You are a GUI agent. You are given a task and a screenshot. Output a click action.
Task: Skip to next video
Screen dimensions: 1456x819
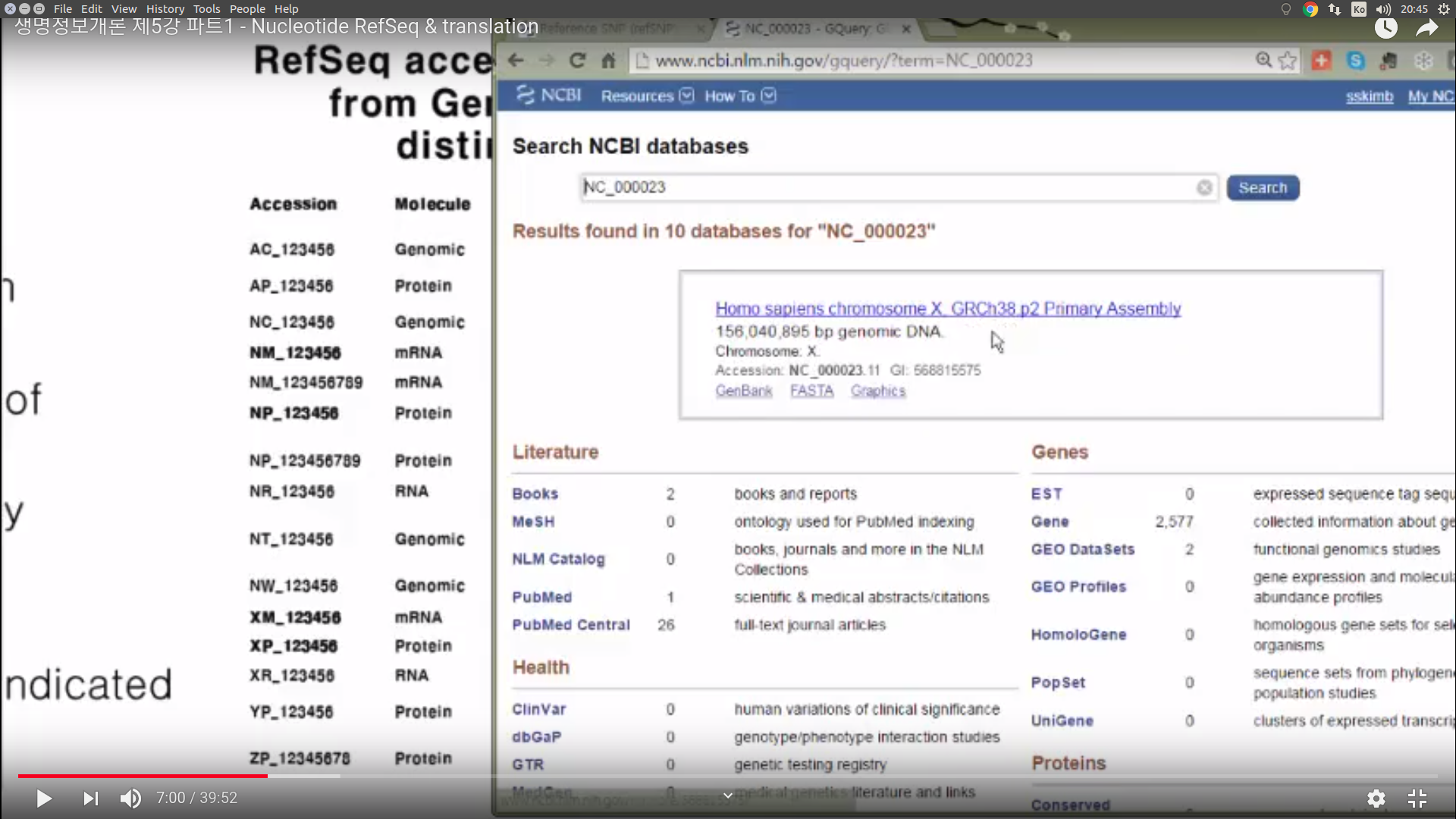pyautogui.click(x=90, y=799)
